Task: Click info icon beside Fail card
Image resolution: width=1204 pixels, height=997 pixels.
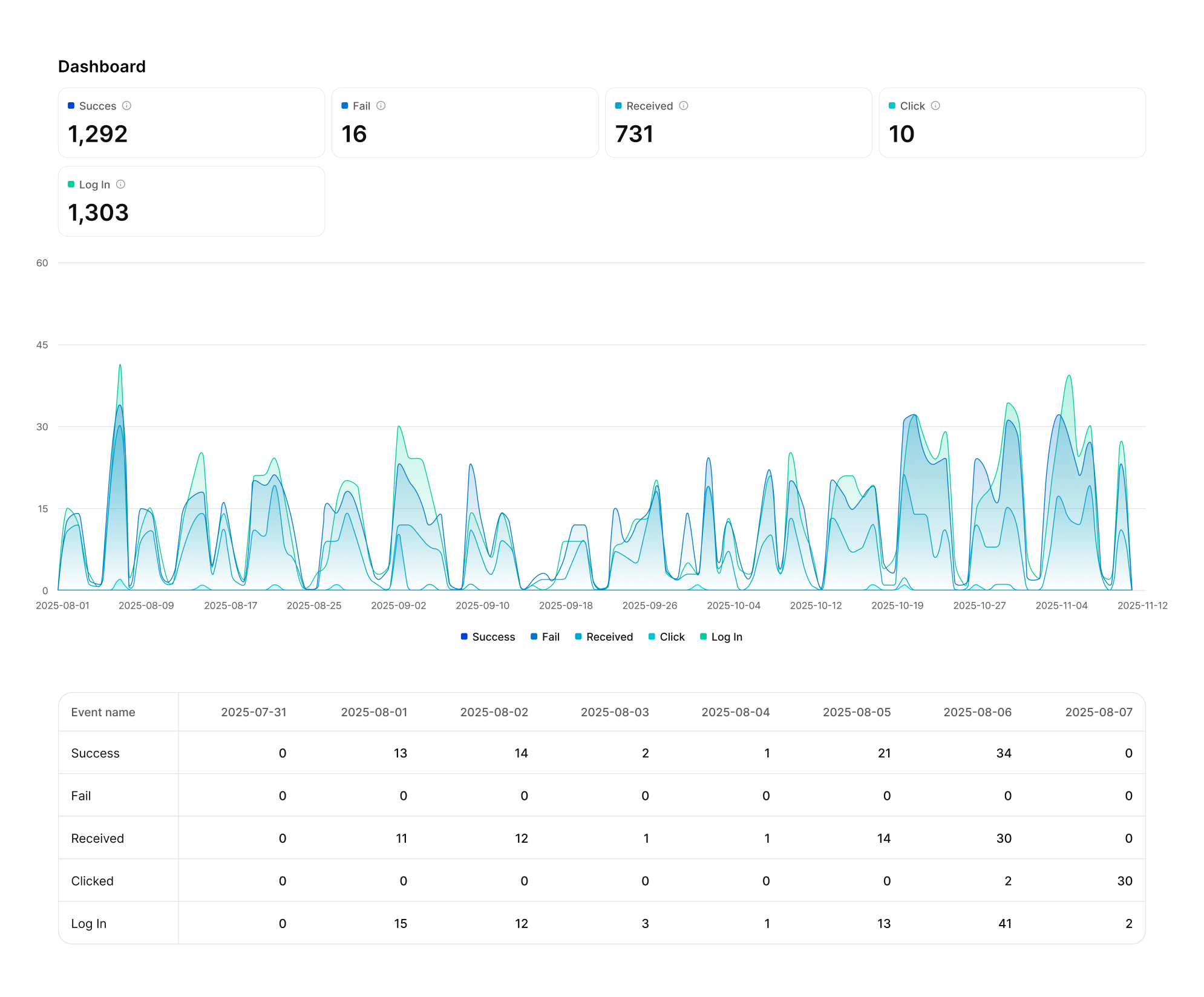Action: (x=381, y=106)
